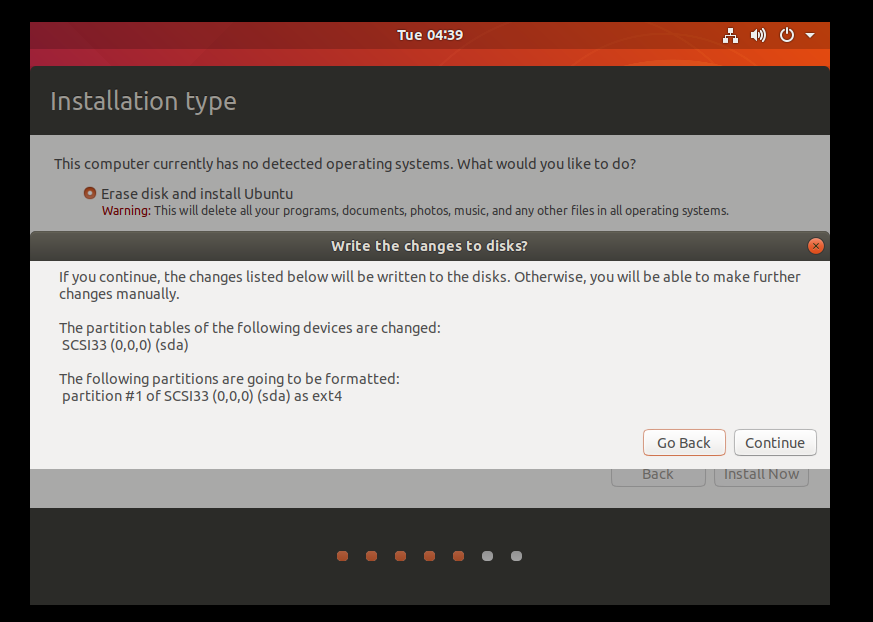873x622 pixels.
Task: Open the network connection status icon
Action: 730,36
